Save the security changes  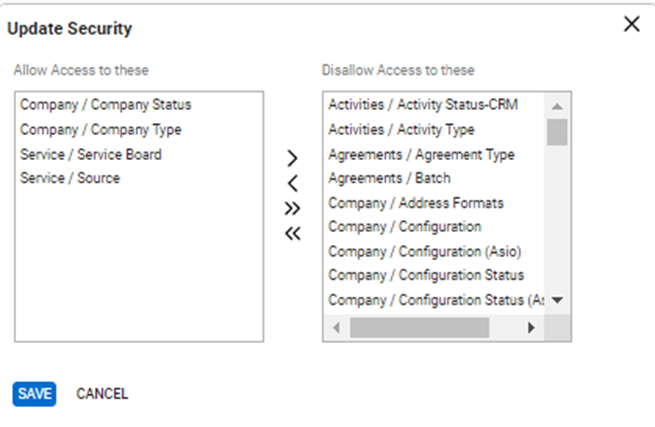coord(34,394)
